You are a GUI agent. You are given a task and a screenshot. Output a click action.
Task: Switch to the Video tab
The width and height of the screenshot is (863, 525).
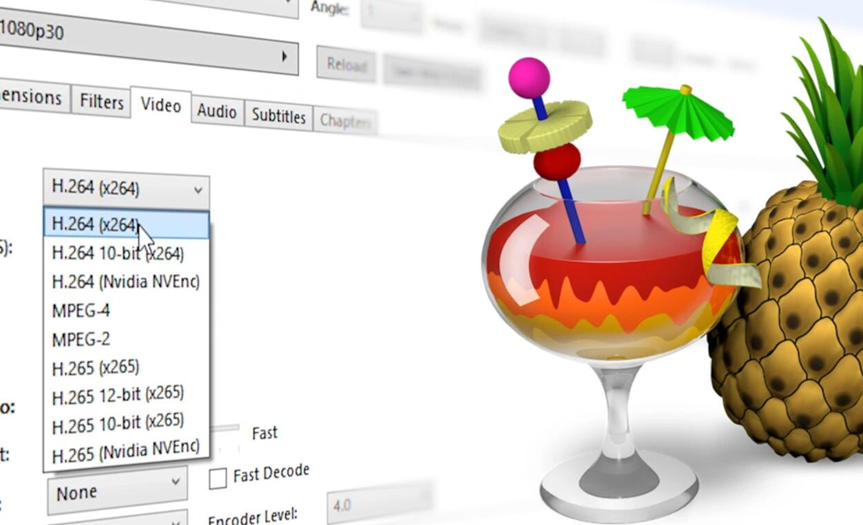click(161, 105)
